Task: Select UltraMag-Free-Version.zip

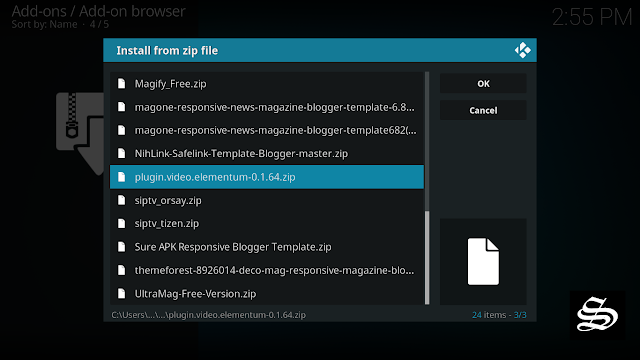Action: coord(267,293)
